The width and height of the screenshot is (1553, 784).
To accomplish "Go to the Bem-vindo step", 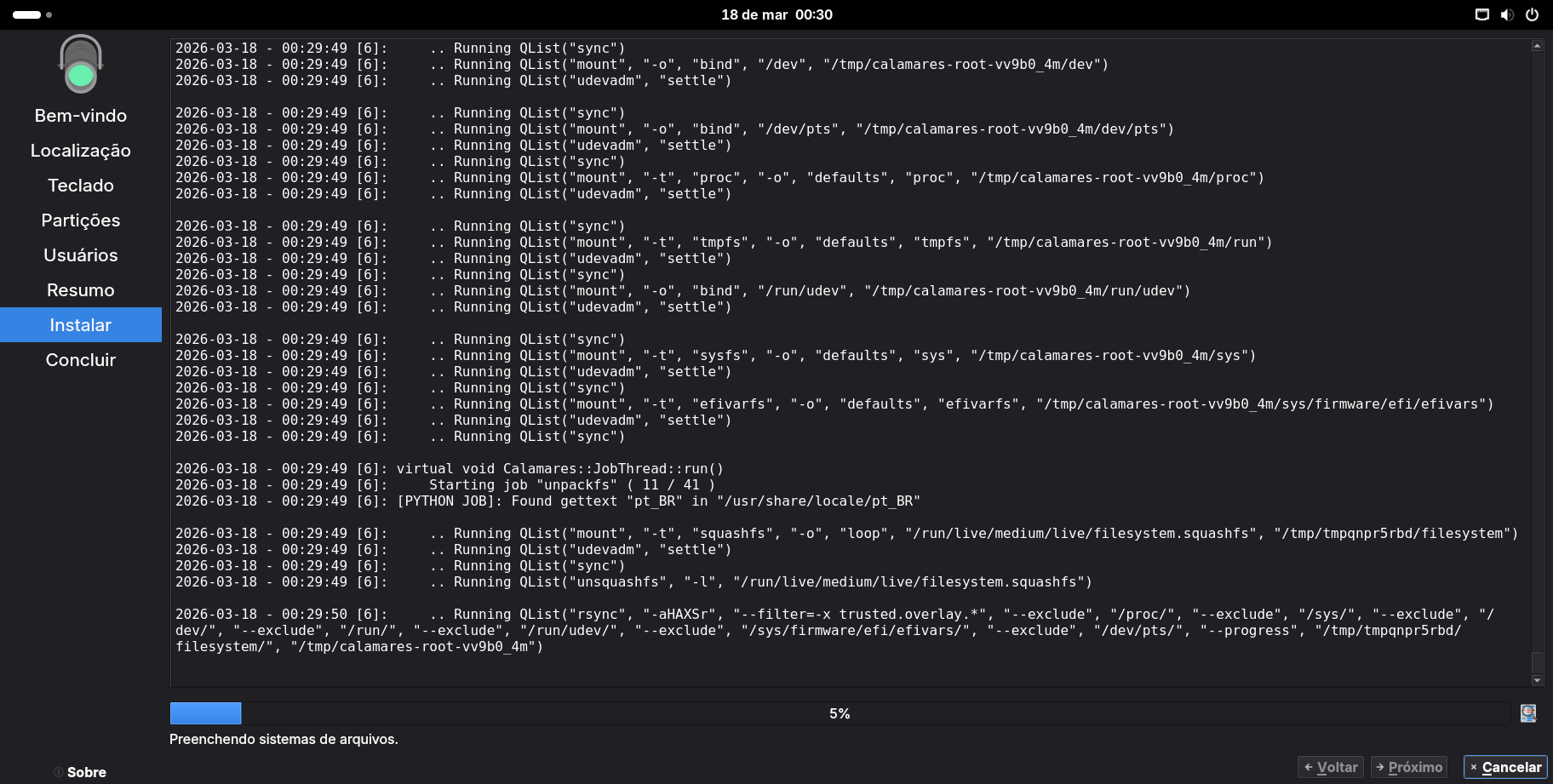I will point(81,116).
